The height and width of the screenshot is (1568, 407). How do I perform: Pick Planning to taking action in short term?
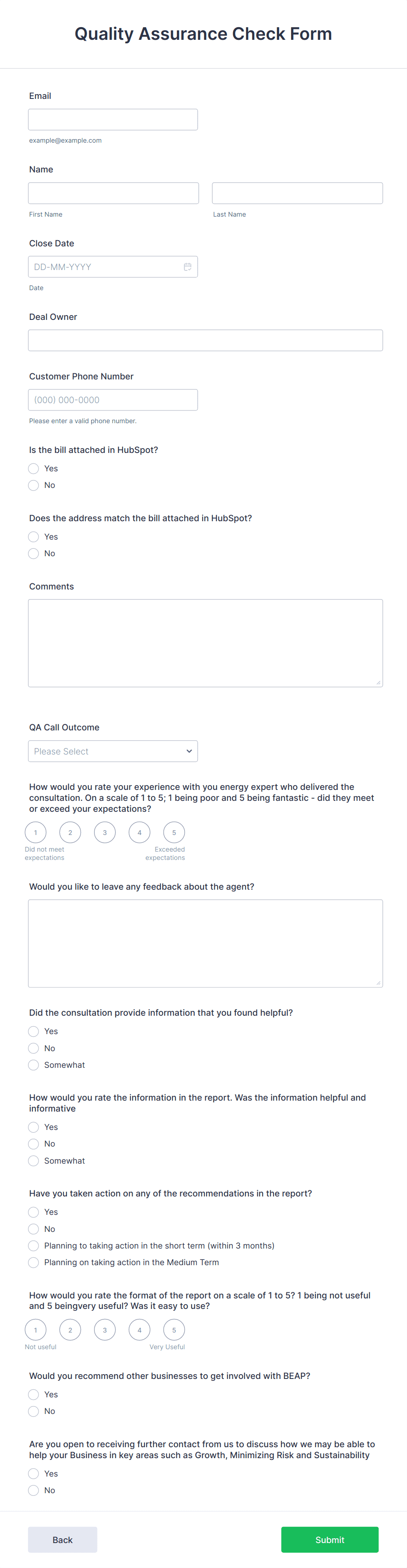[x=33, y=1245]
